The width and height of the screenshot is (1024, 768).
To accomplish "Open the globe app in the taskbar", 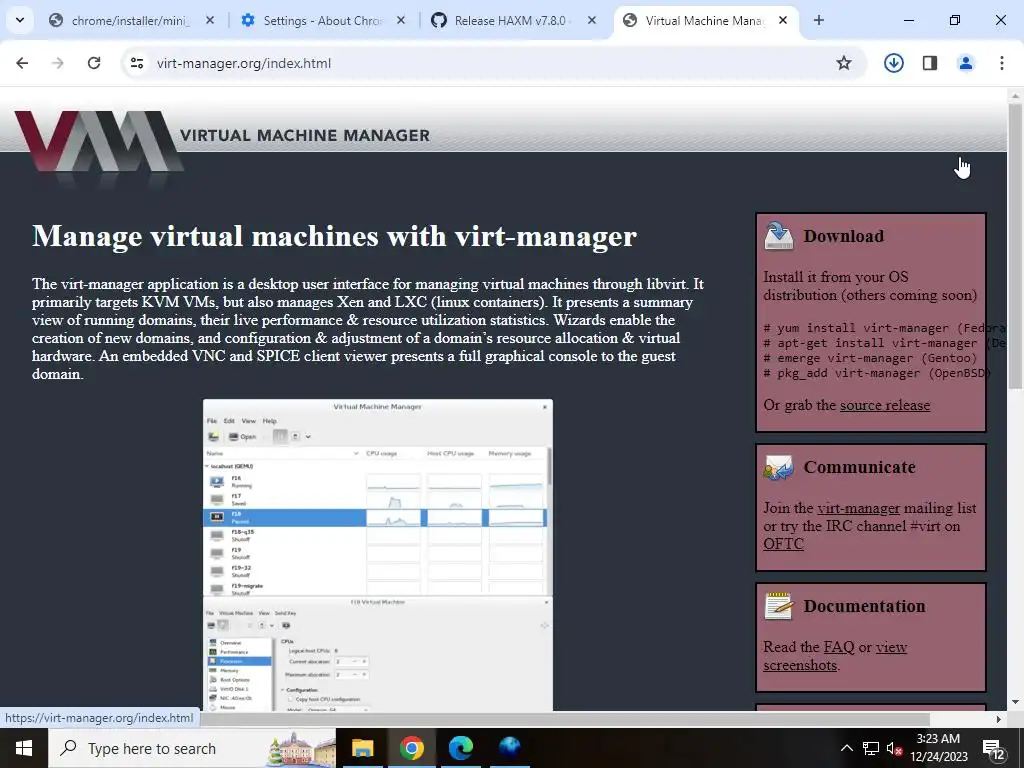I will coord(509,748).
